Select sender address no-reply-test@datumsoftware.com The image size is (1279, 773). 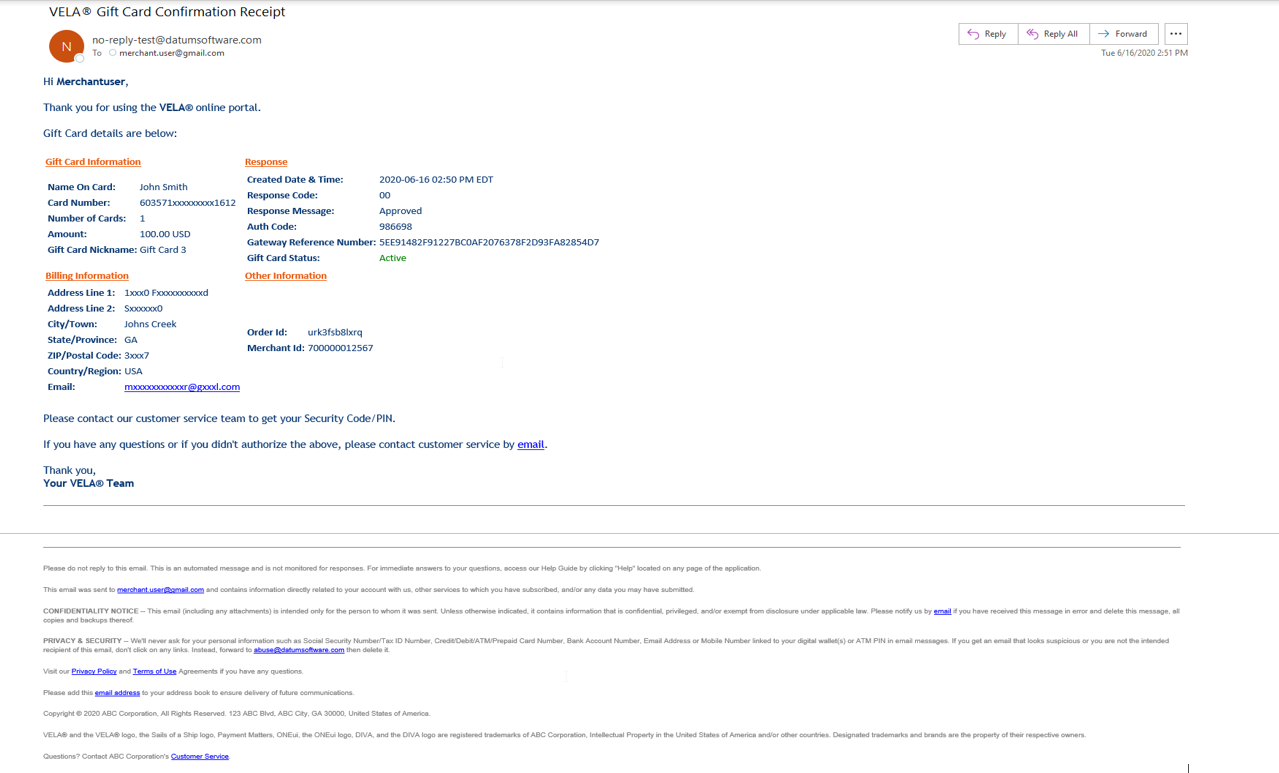click(x=176, y=40)
